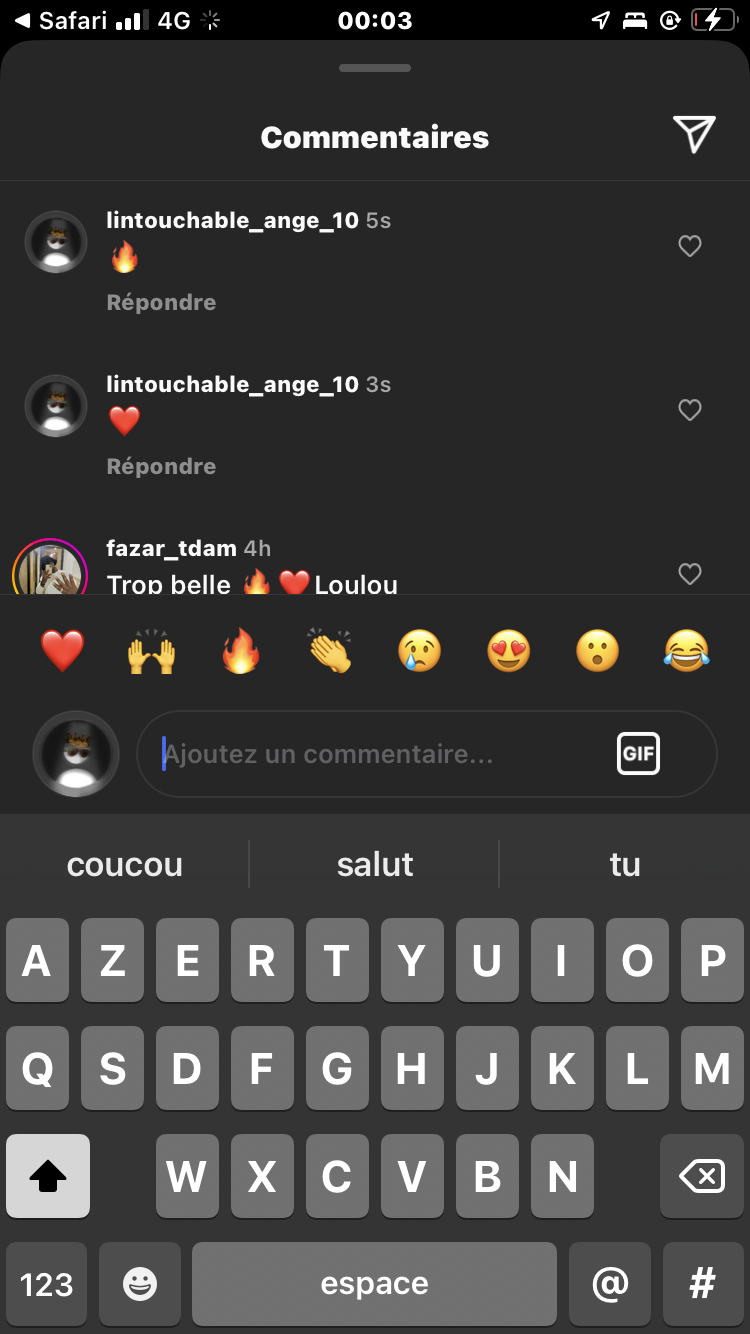Choose the "salut" keyboard suggestion
Viewport: 750px width, 1334px height.
[375, 864]
